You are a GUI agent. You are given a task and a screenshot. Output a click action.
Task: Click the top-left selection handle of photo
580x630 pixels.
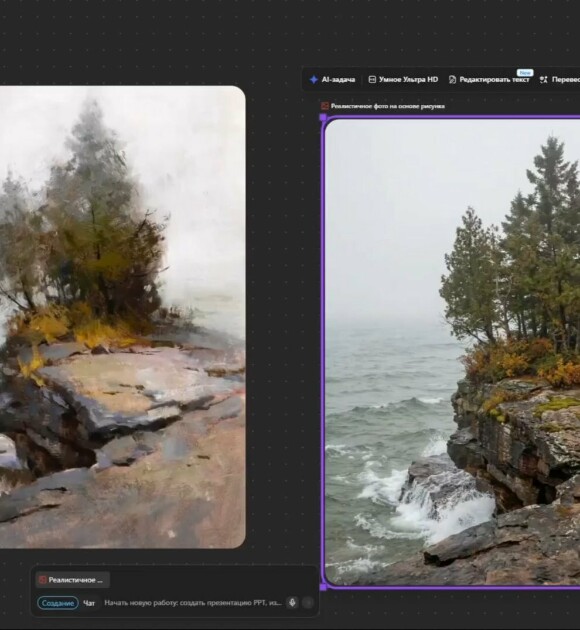pos(323,118)
